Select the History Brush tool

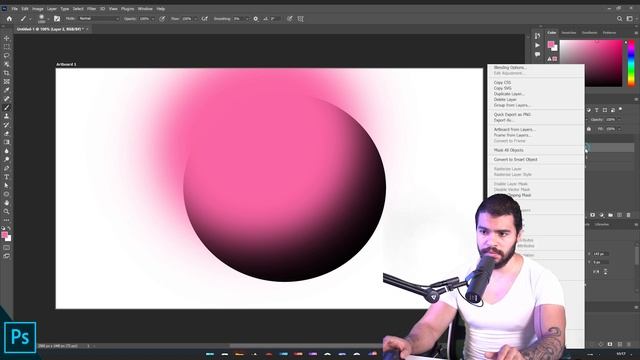point(7,125)
